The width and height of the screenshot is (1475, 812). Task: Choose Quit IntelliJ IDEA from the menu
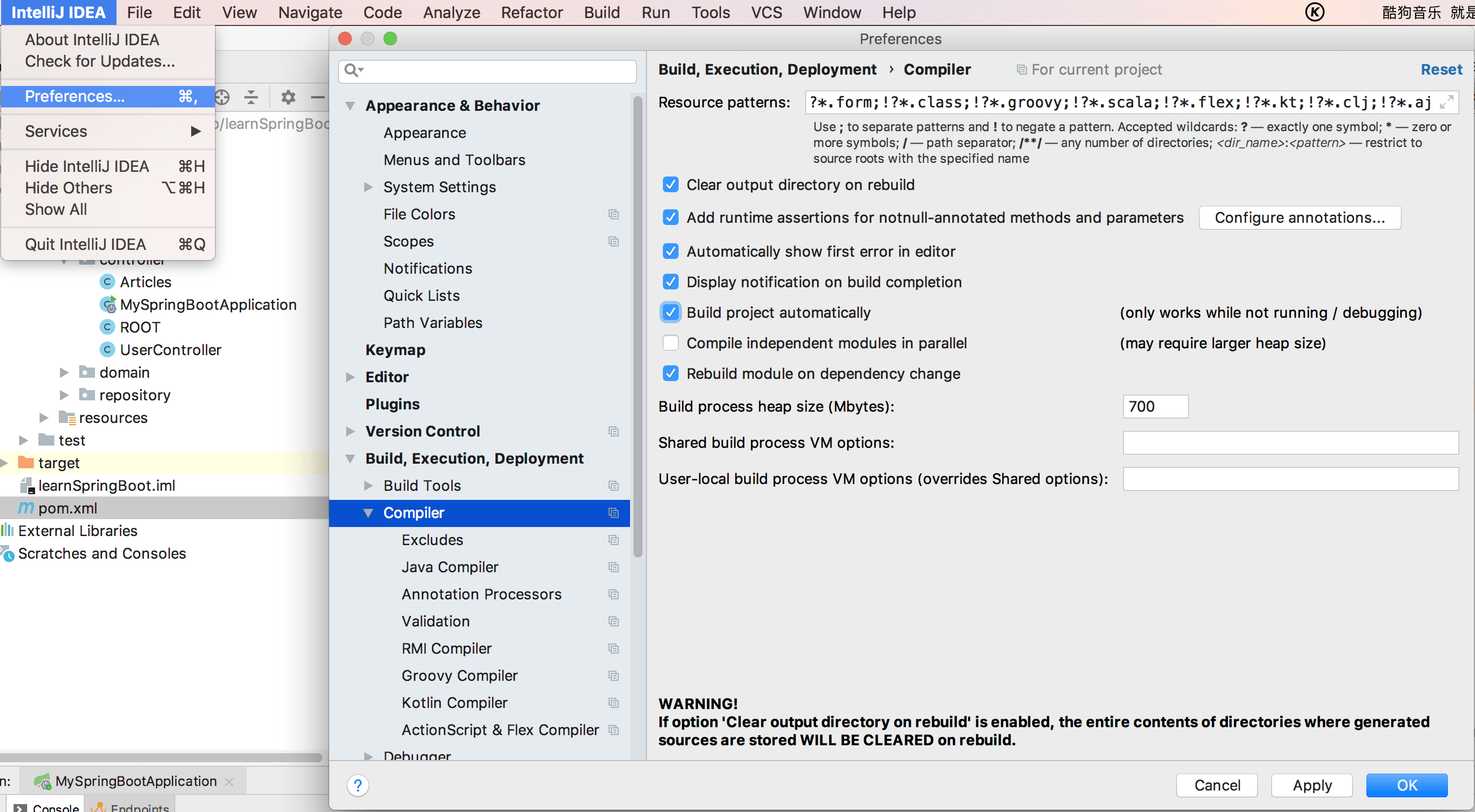108,244
